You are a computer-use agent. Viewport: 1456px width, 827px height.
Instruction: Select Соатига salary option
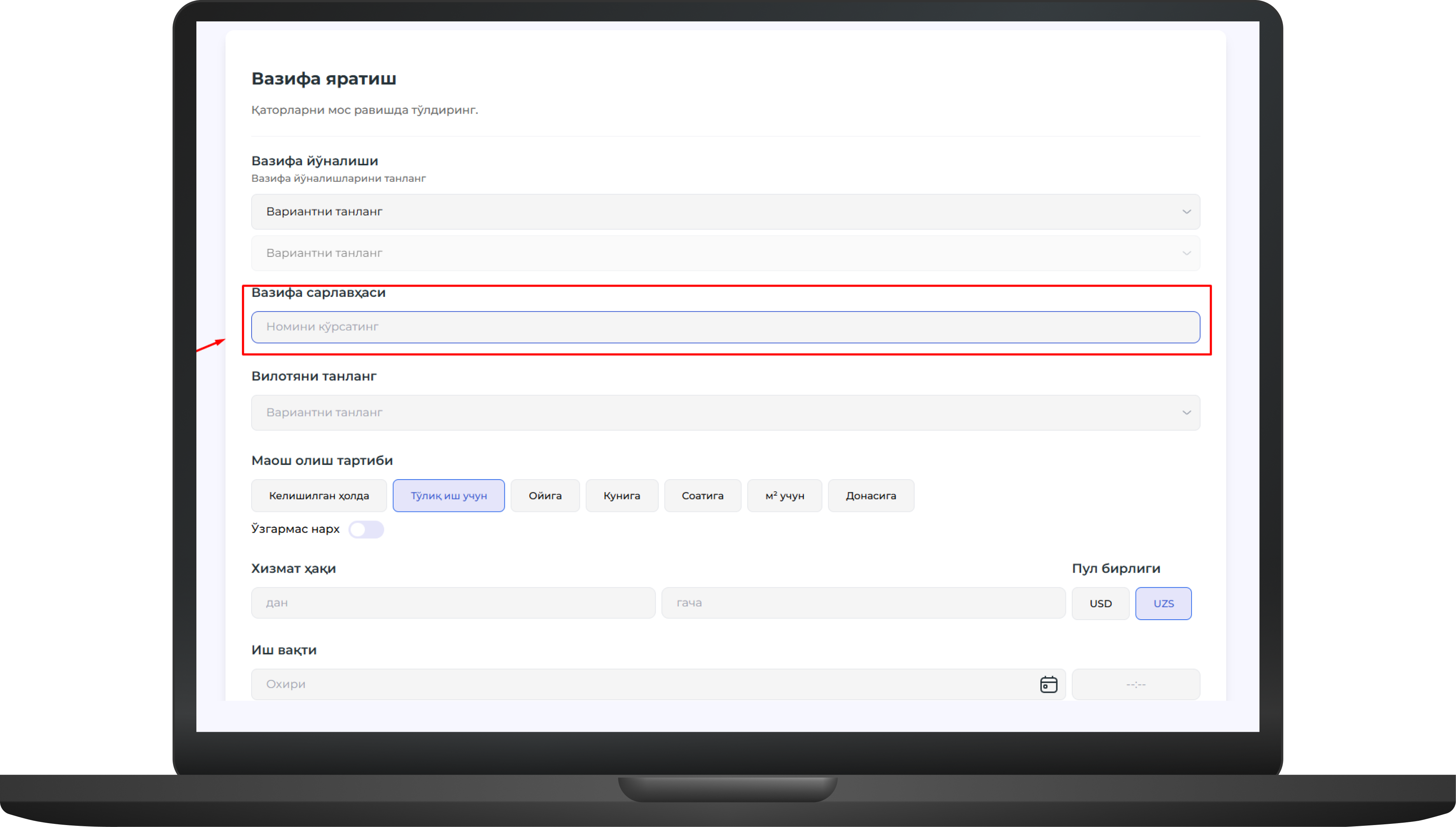(x=702, y=496)
